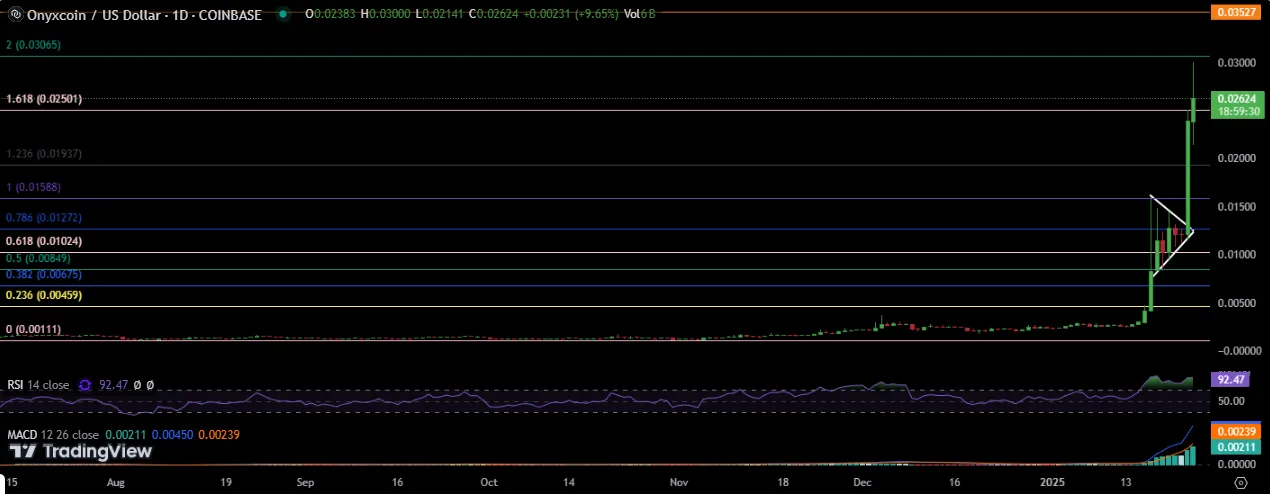The image size is (1270, 494).
Task: Select the Fib level 0.236 (0.00459) label
Action: pyautogui.click(x=44, y=295)
